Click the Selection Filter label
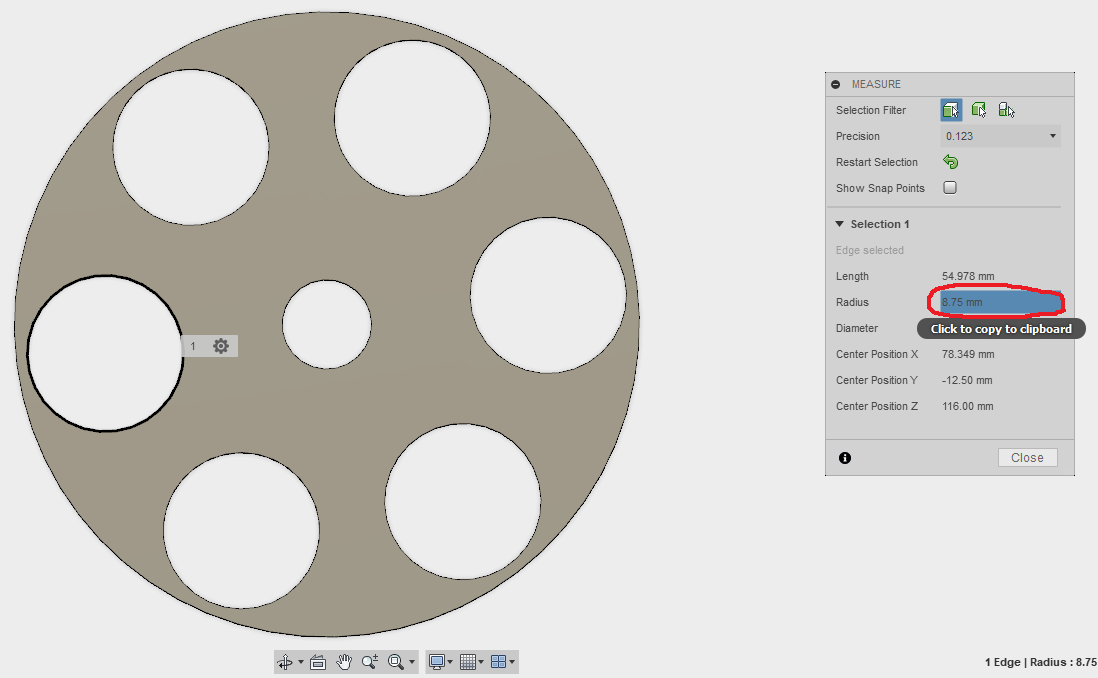Viewport: 1098px width, 678px height. point(870,110)
